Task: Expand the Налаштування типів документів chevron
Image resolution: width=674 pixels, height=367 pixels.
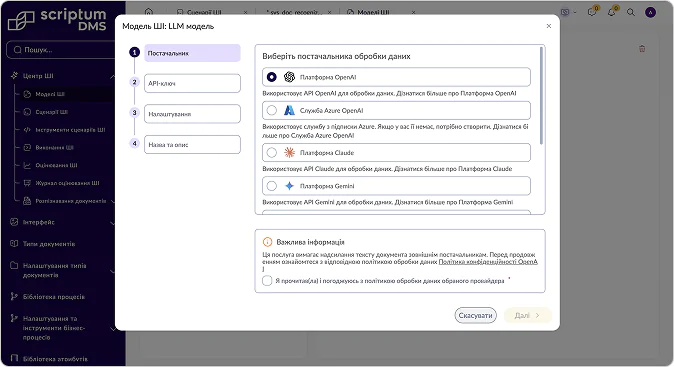Action: (112, 271)
